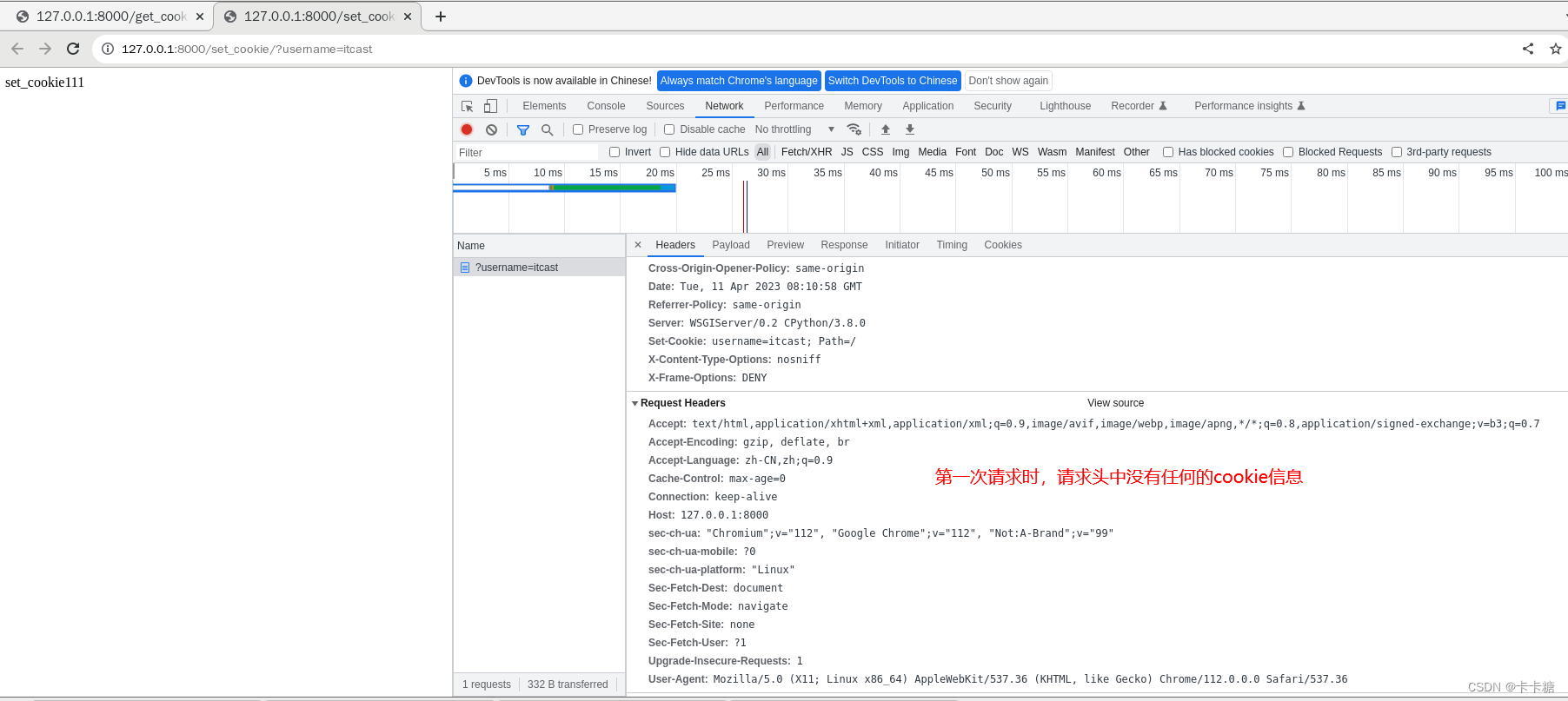The height and width of the screenshot is (701, 1568).
Task: Filter requests by WS type
Action: tap(1020, 152)
